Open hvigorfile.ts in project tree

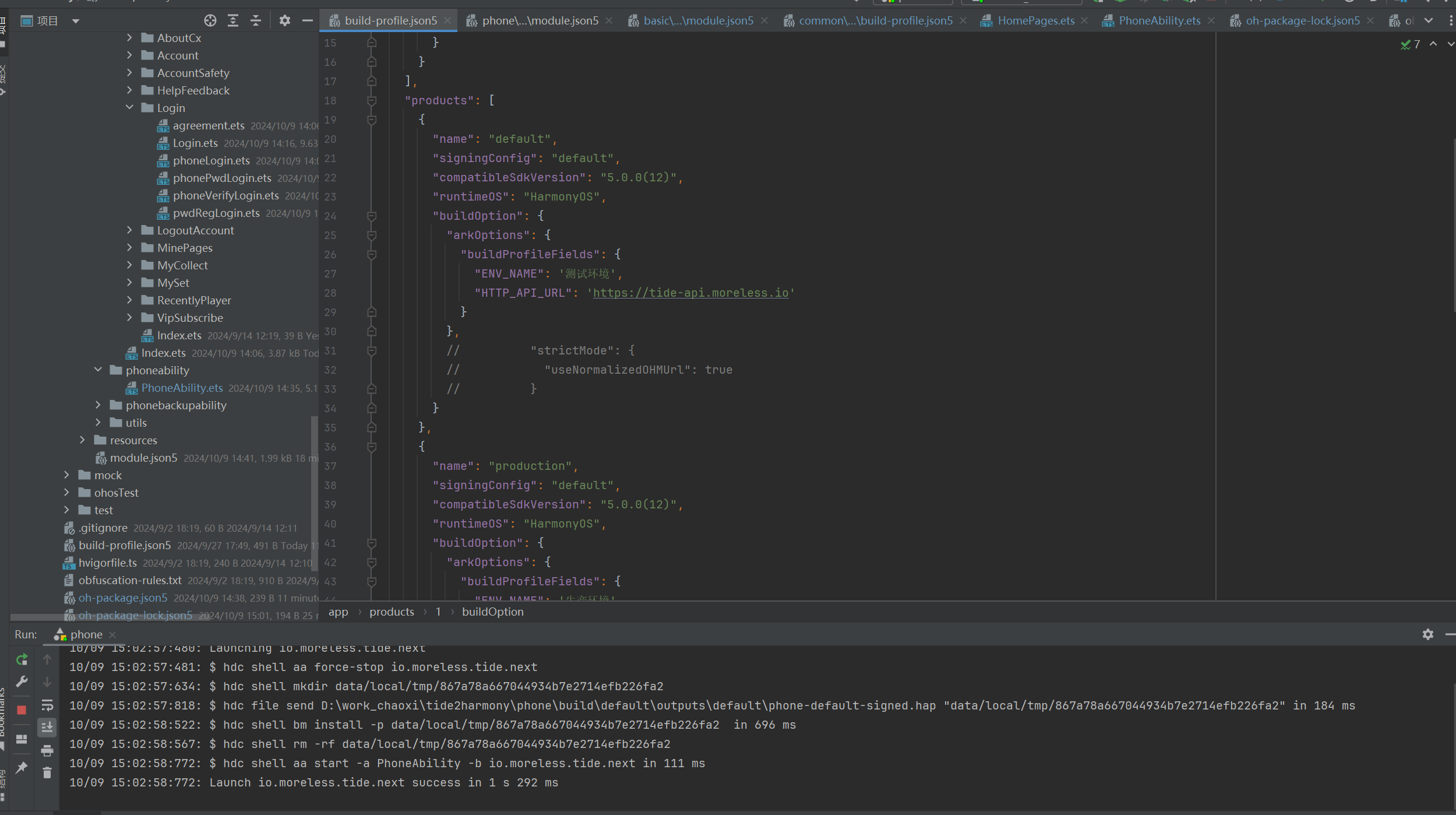coord(107,563)
